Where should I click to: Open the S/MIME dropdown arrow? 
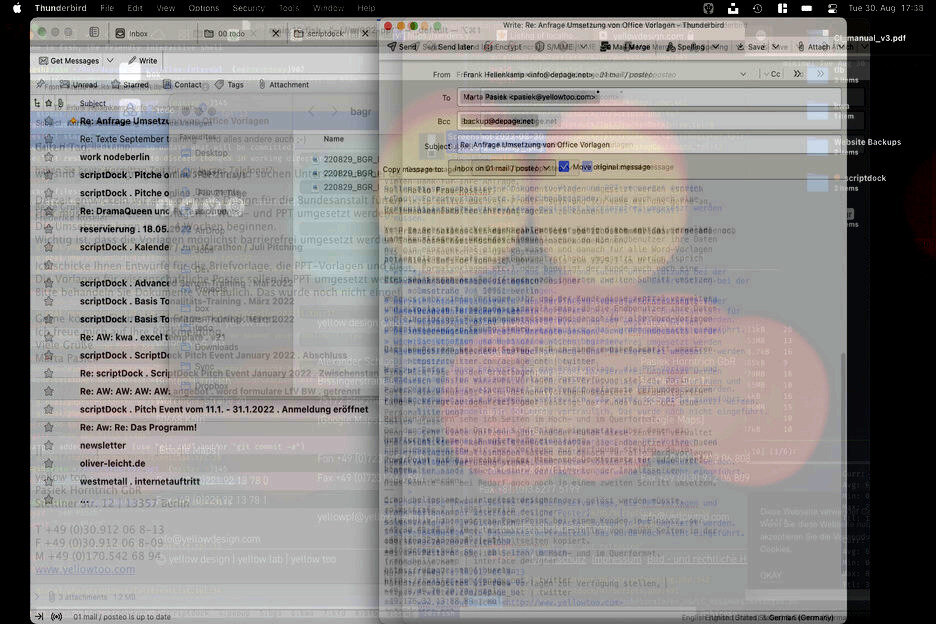[x=583, y=47]
